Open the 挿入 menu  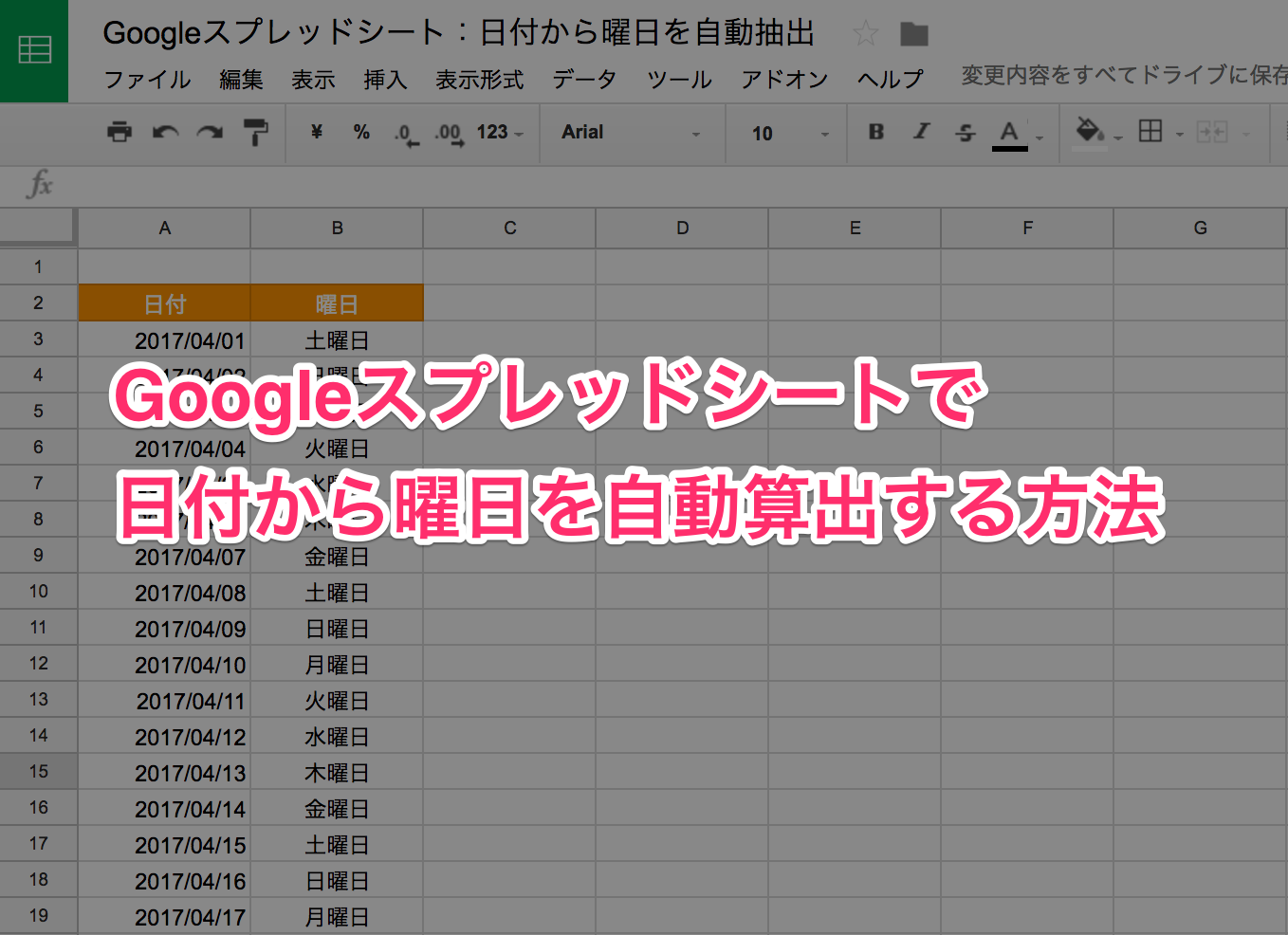coord(385,80)
